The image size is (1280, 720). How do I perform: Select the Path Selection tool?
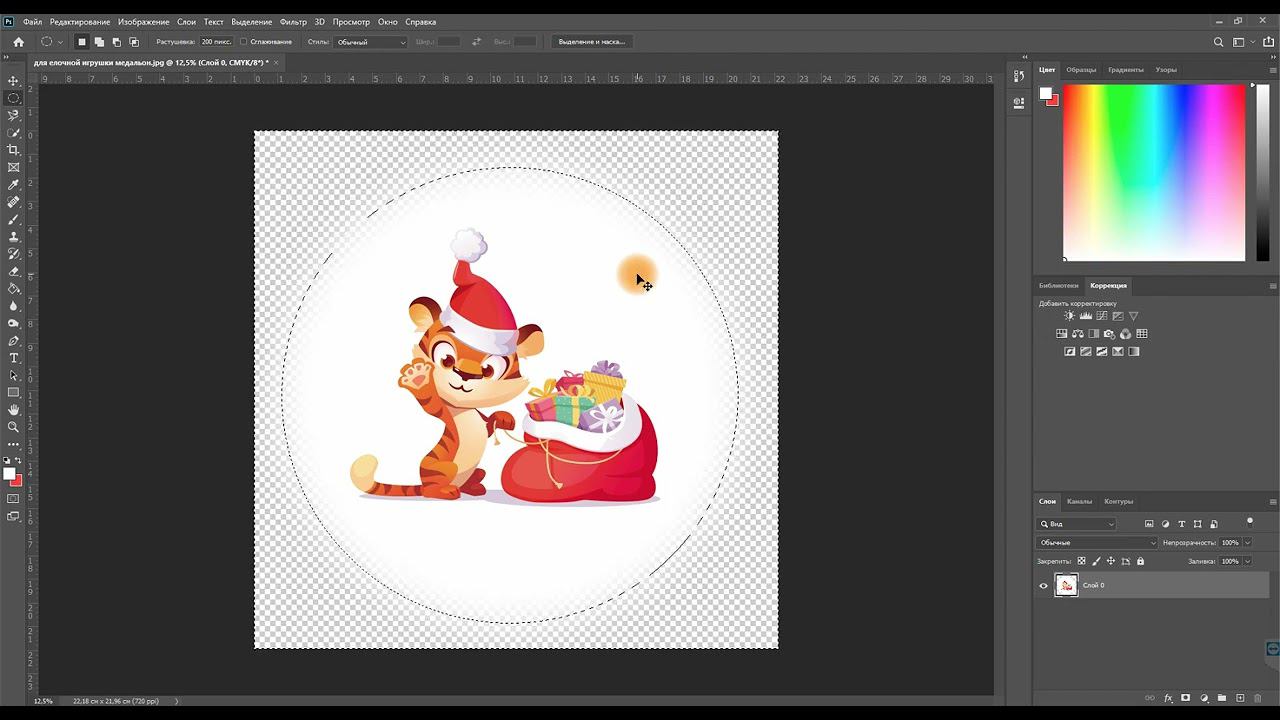(13, 376)
